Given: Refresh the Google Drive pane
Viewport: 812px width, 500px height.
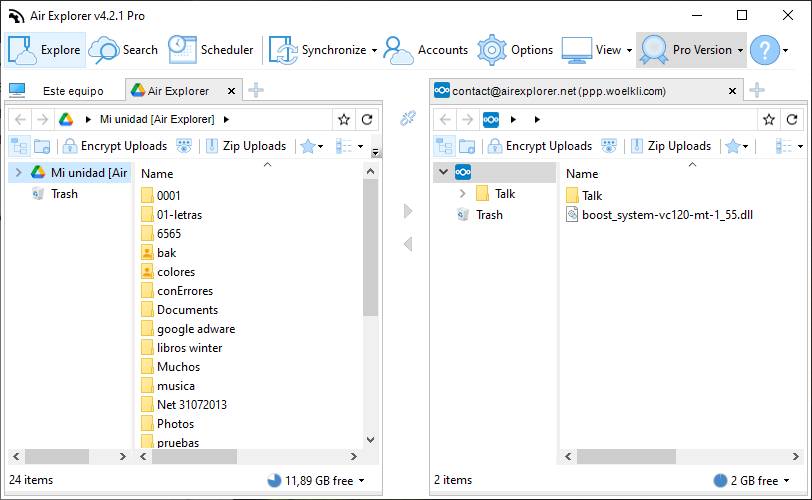Looking at the screenshot, I should pos(367,120).
